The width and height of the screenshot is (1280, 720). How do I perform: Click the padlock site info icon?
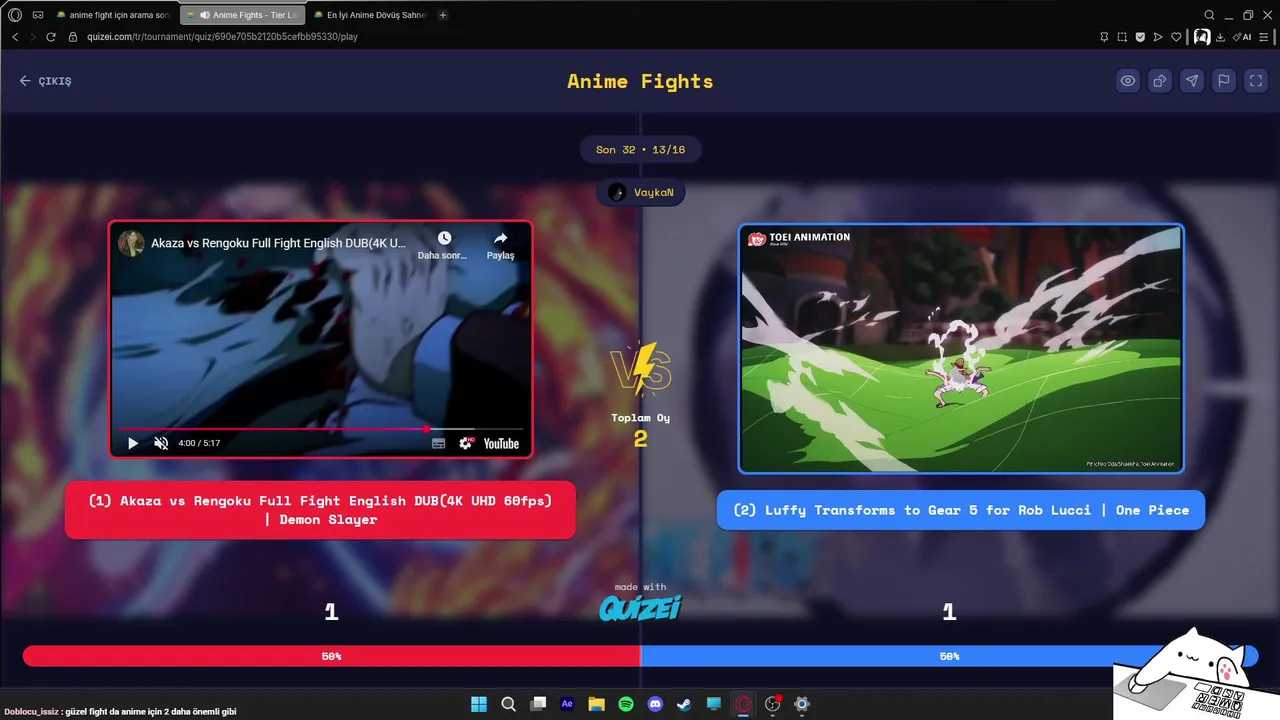(x=73, y=37)
